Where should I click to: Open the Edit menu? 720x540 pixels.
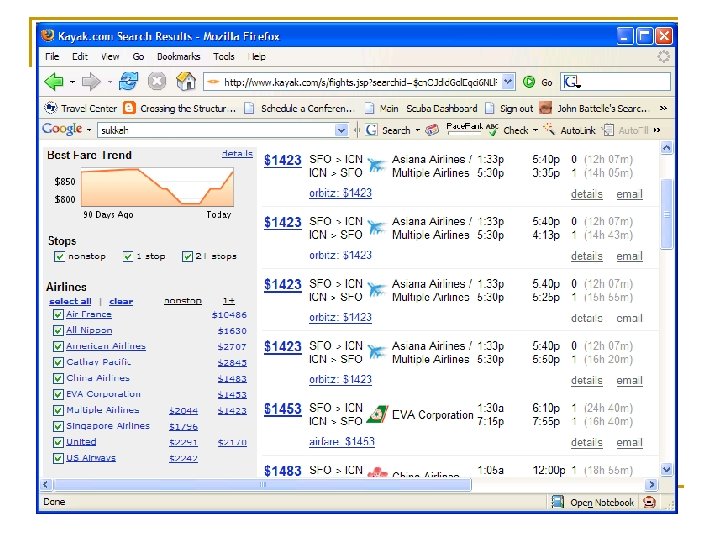tap(80, 56)
